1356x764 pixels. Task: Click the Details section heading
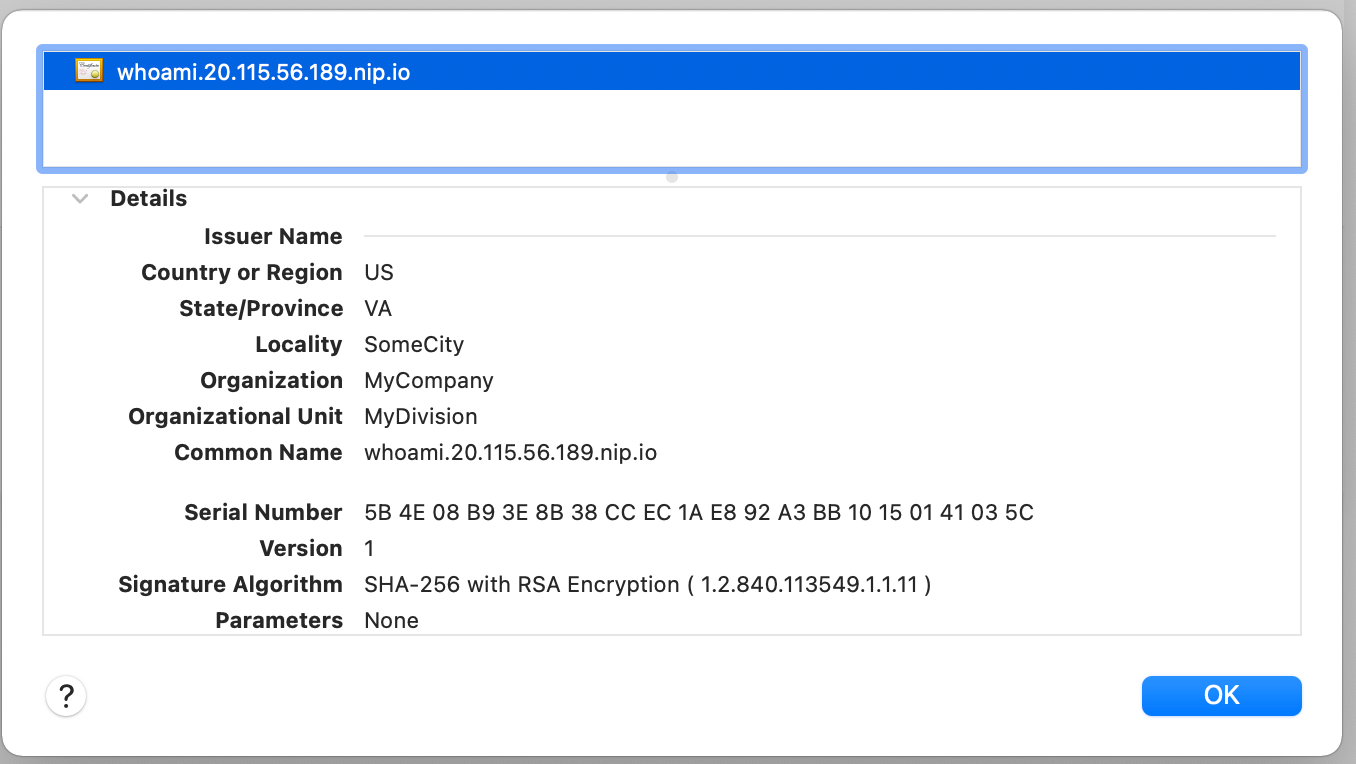click(149, 199)
